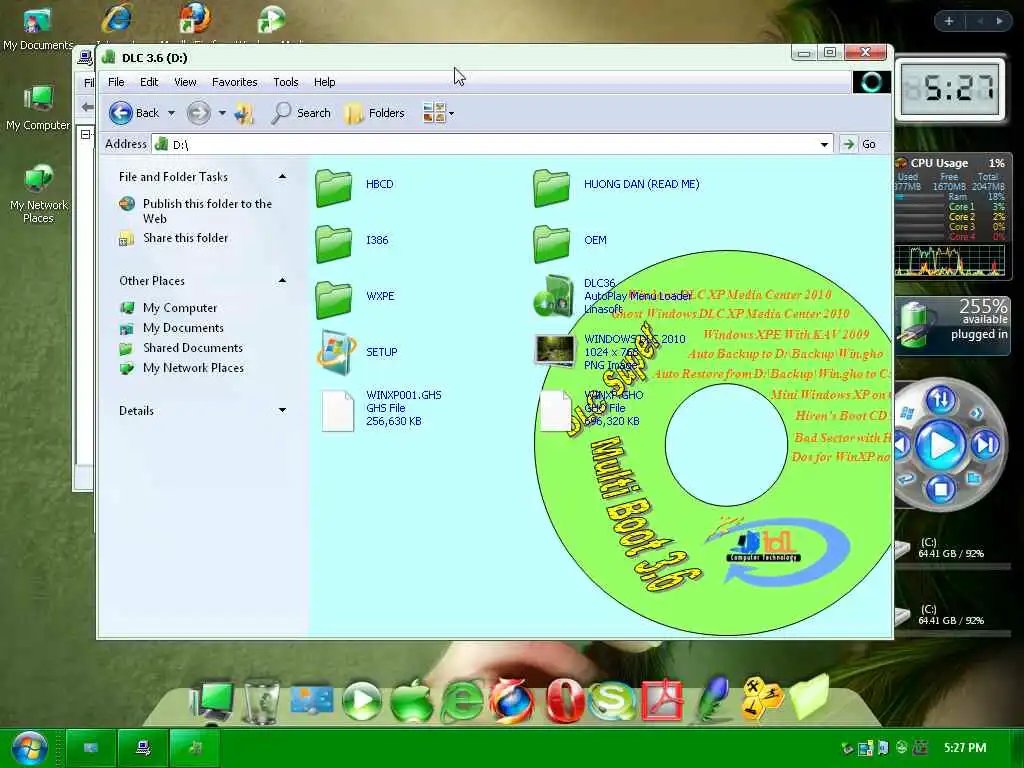Select the WINXP001.GHS file
This screenshot has width=1024, height=768.
click(x=338, y=411)
